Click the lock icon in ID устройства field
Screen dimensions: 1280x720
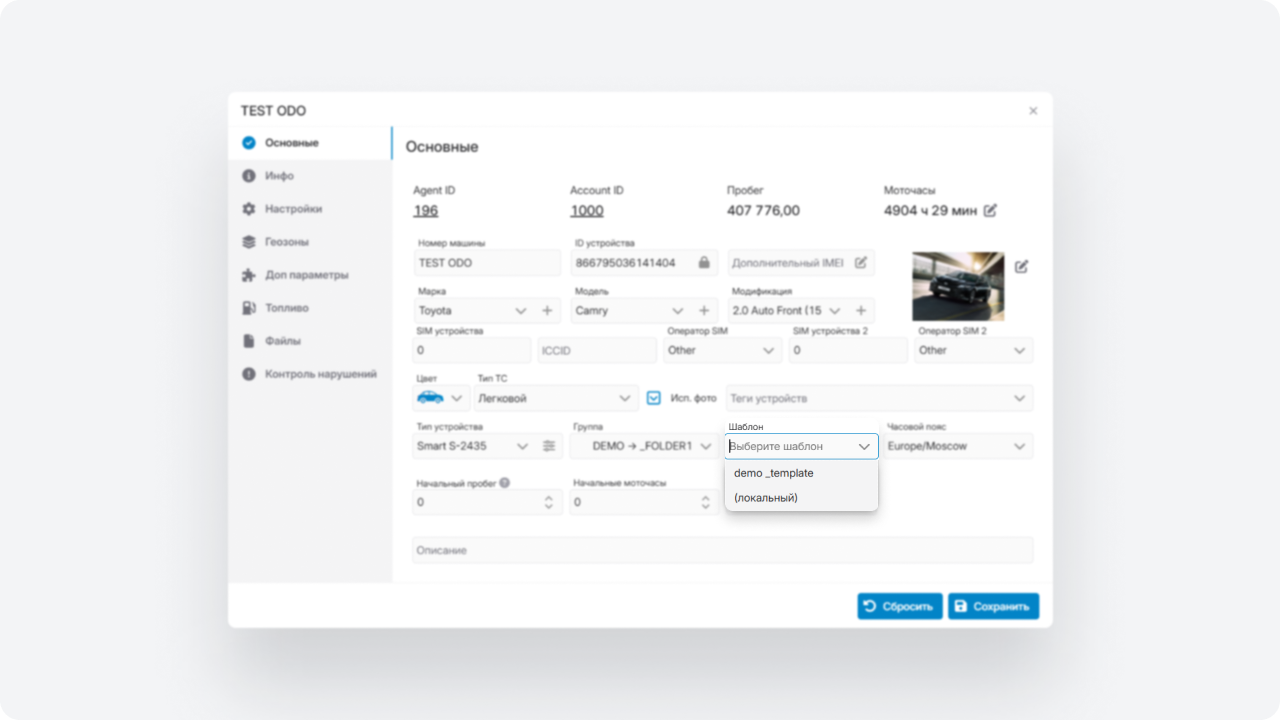click(704, 263)
